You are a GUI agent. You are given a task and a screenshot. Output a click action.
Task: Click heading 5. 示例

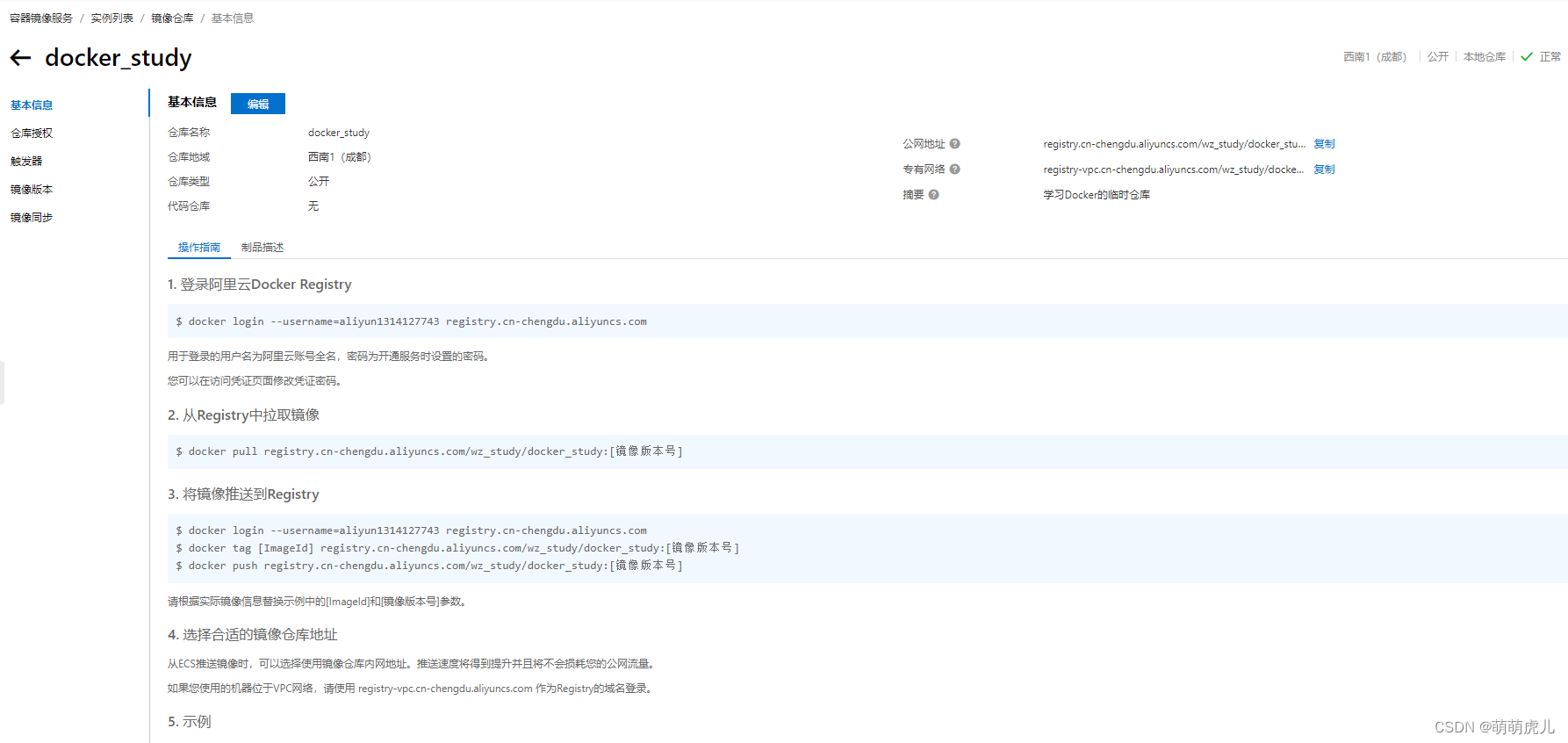click(190, 722)
